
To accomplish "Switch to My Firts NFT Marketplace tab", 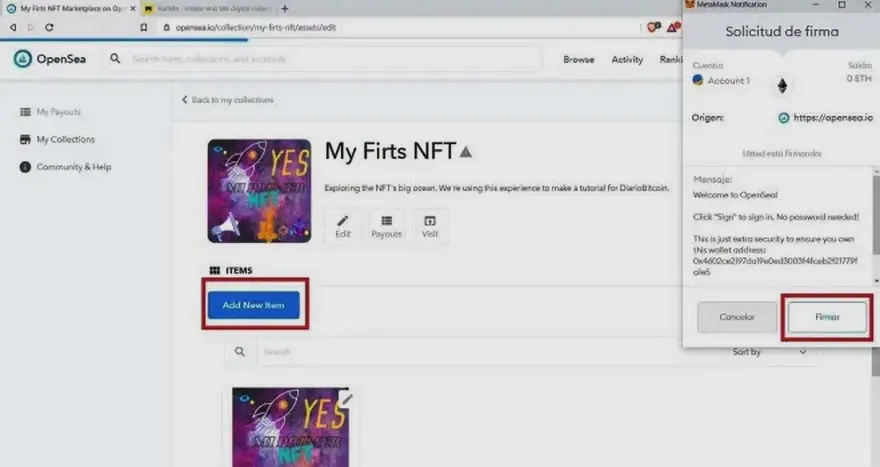I will click(71, 8).
